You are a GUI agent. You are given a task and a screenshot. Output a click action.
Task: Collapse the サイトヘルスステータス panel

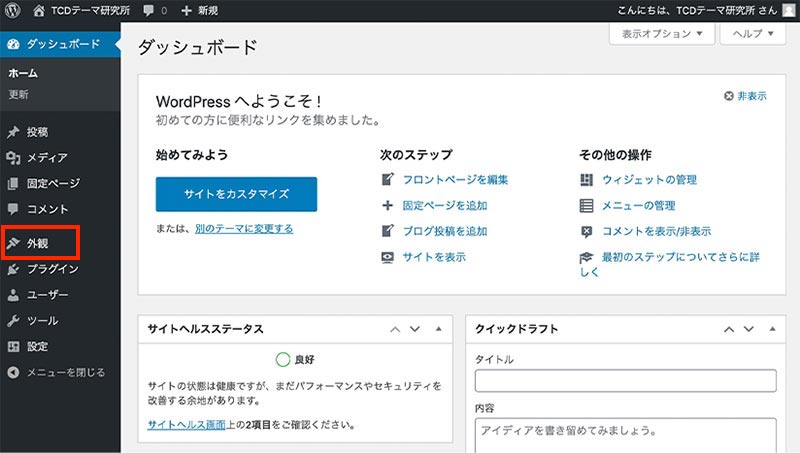coord(438,329)
